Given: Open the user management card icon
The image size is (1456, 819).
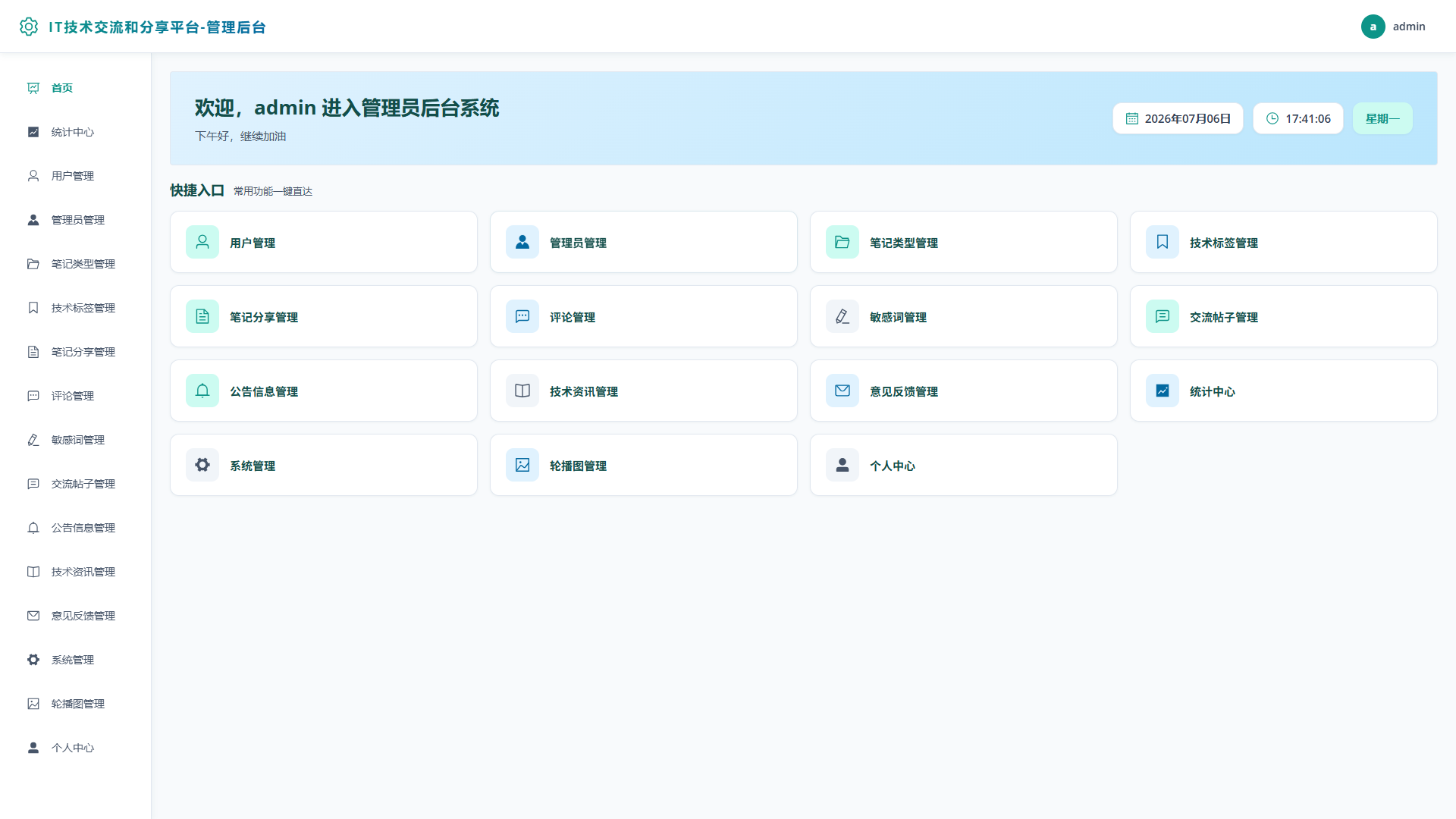Looking at the screenshot, I should (202, 242).
